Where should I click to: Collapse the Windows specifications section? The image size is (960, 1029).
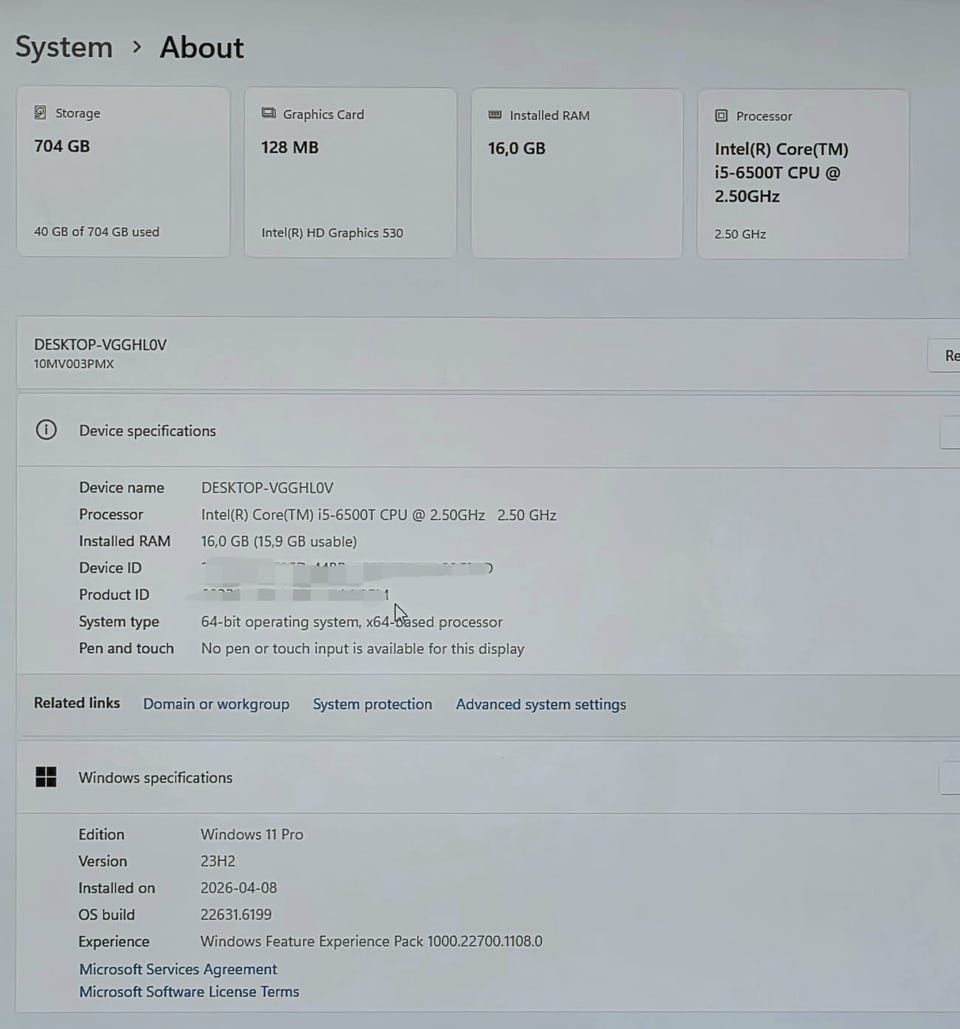coord(950,778)
